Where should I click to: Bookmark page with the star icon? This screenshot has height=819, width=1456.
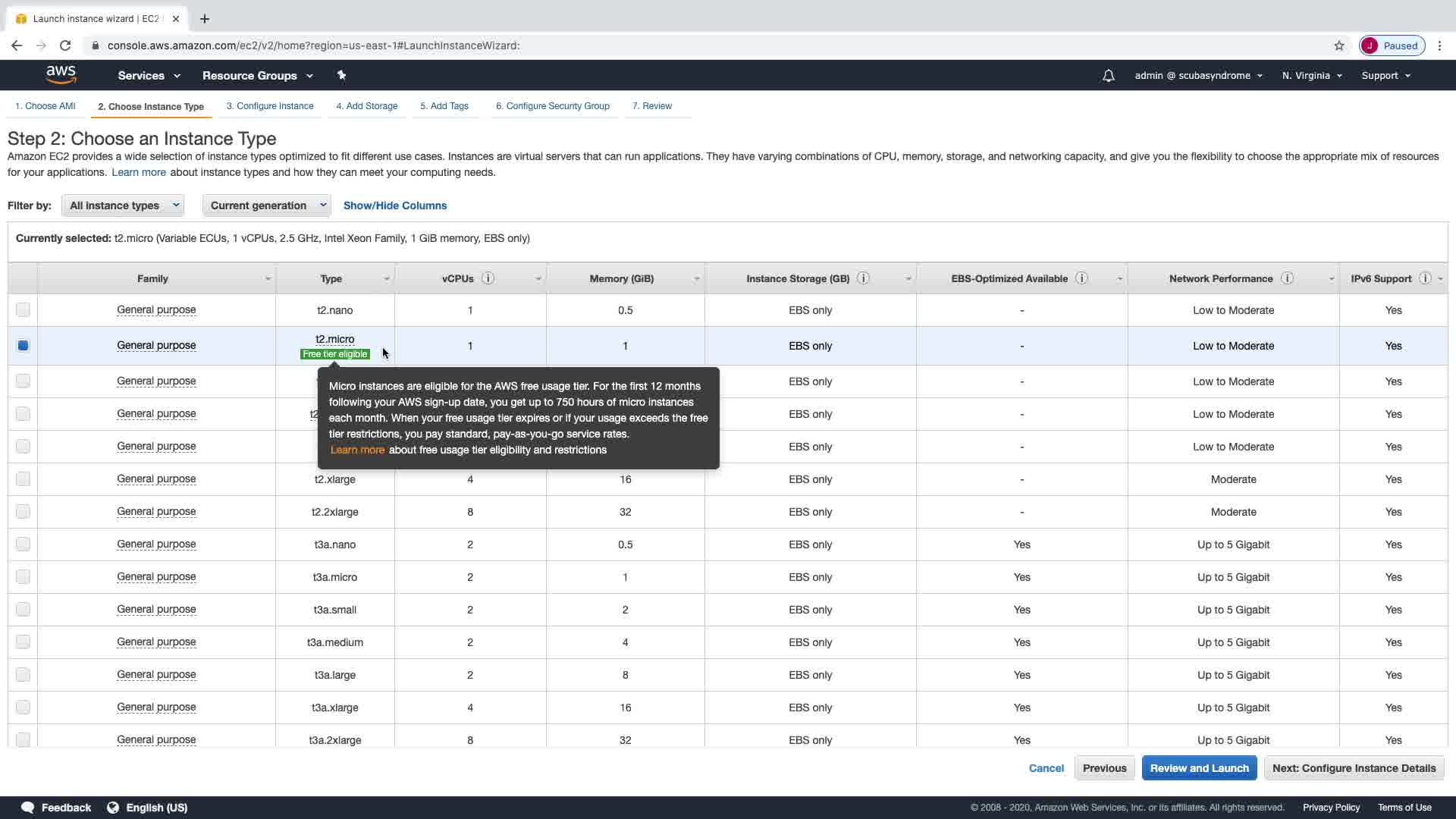coord(1339,45)
